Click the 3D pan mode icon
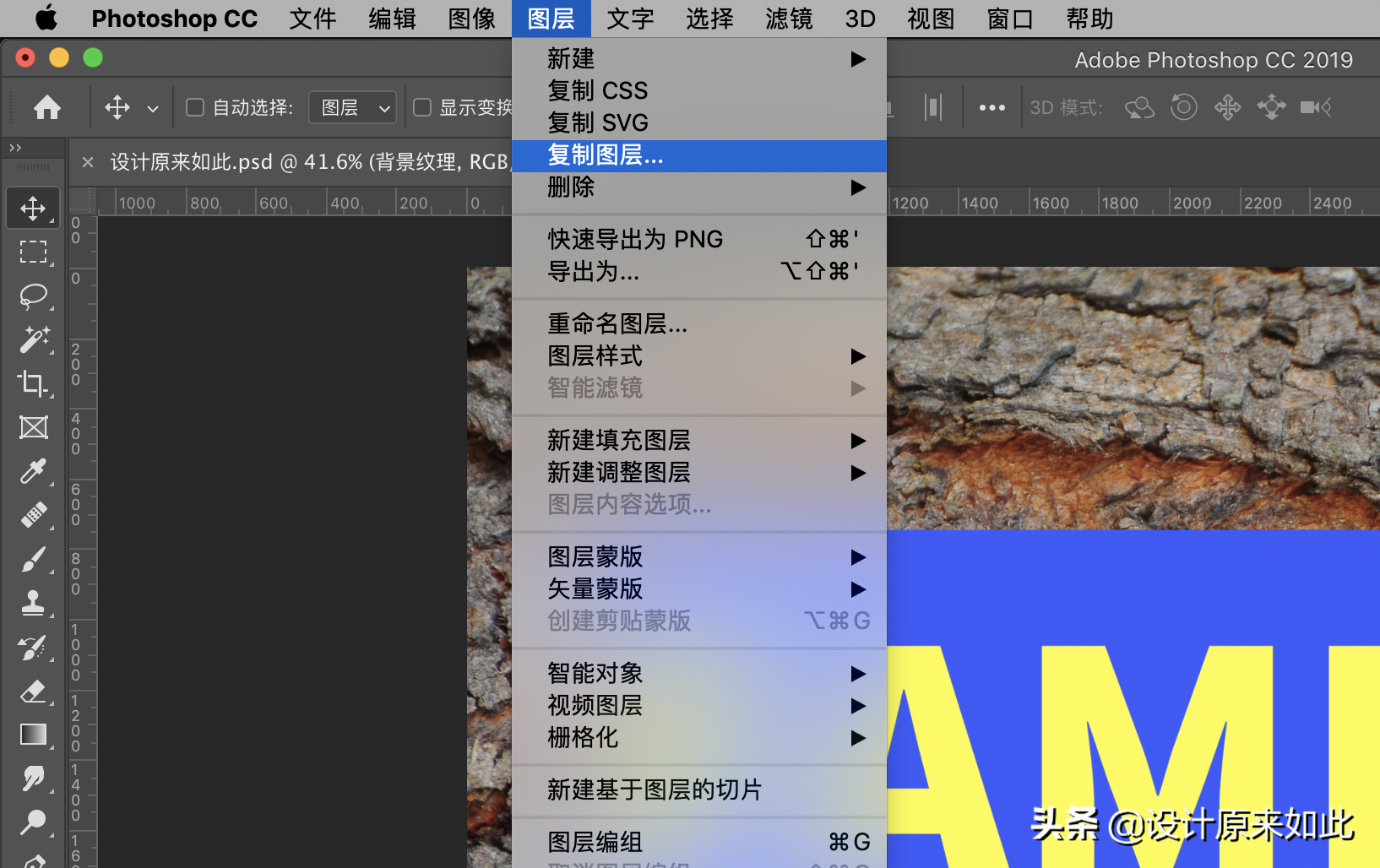This screenshot has height=868, width=1380. 1228,107
